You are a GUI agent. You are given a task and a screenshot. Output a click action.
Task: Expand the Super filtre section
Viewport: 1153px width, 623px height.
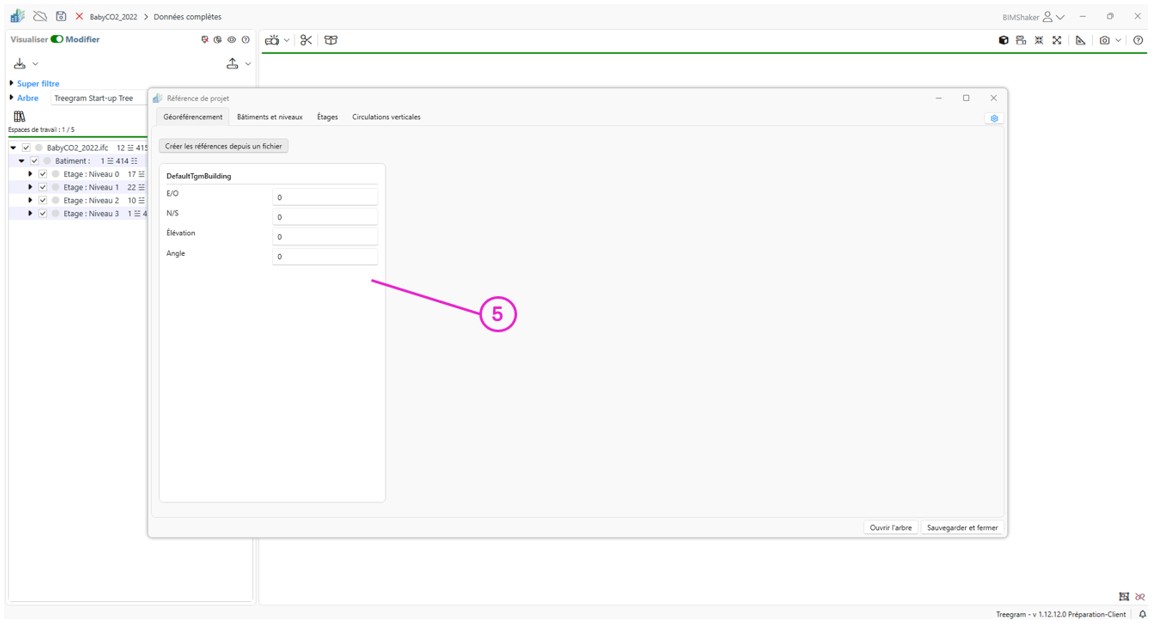pyautogui.click(x=12, y=84)
